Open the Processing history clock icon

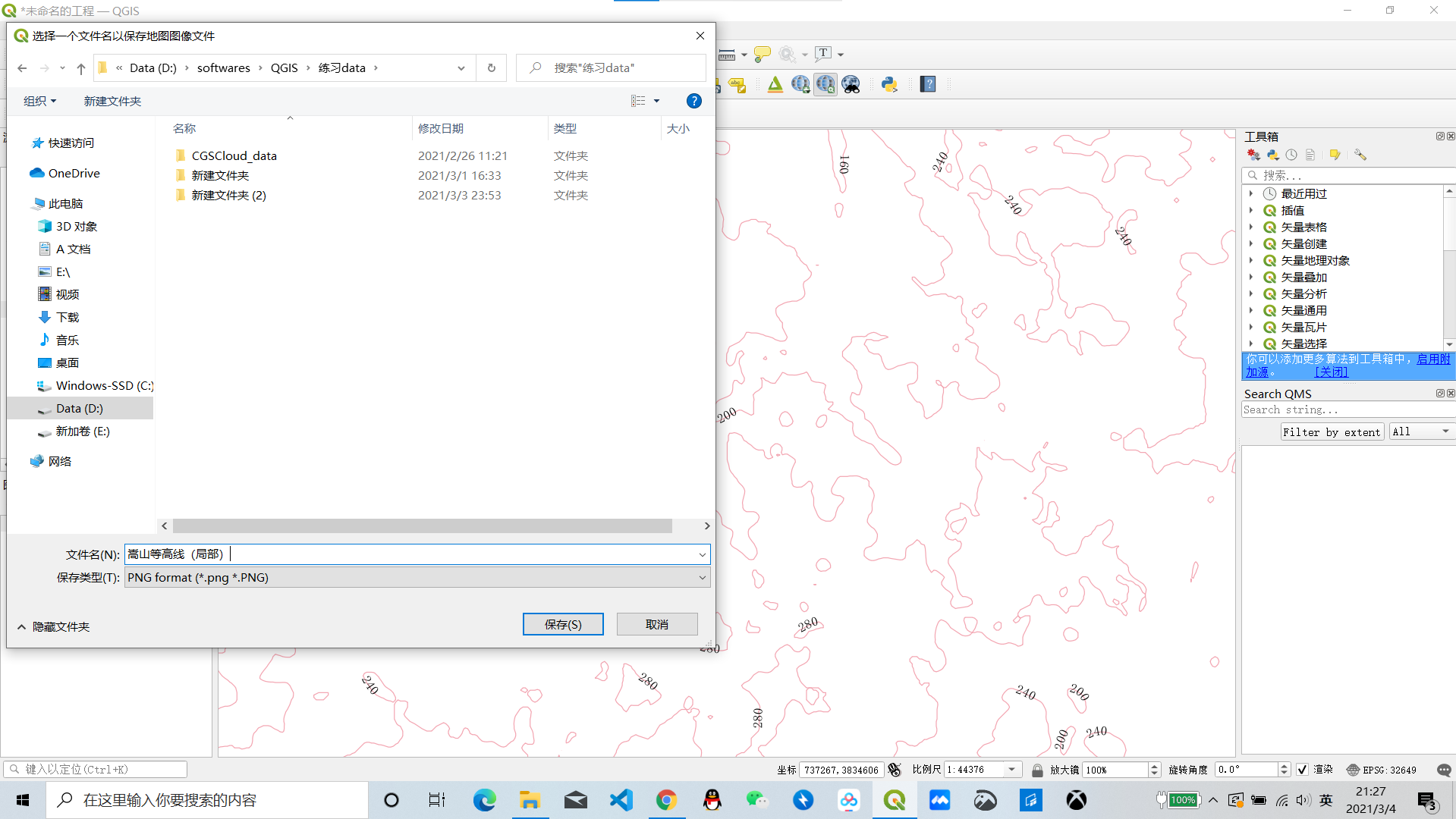(x=1291, y=155)
